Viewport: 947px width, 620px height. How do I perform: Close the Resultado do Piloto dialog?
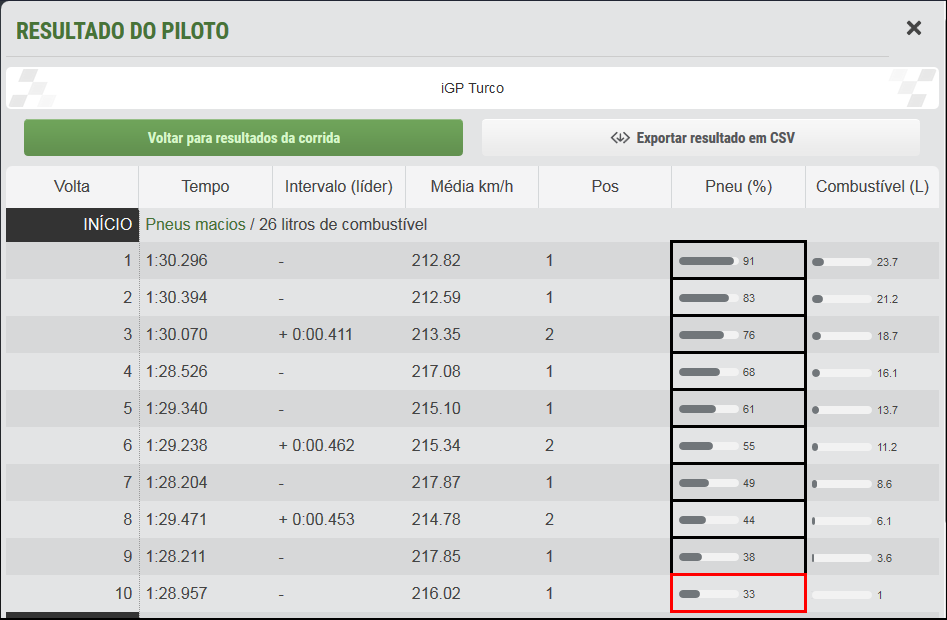(x=914, y=28)
